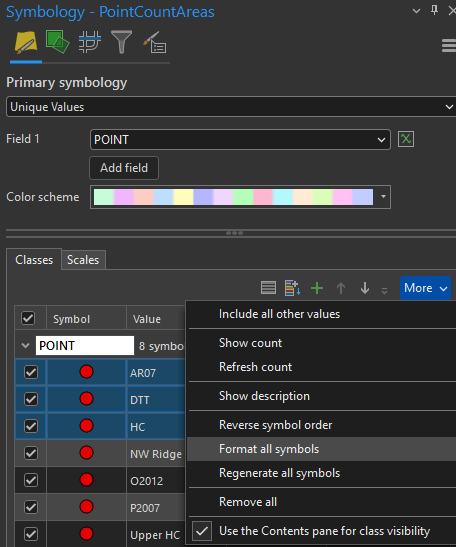The width and height of the screenshot is (456, 547).
Task: Open the symbology pane hamburger menu
Action: [448, 46]
